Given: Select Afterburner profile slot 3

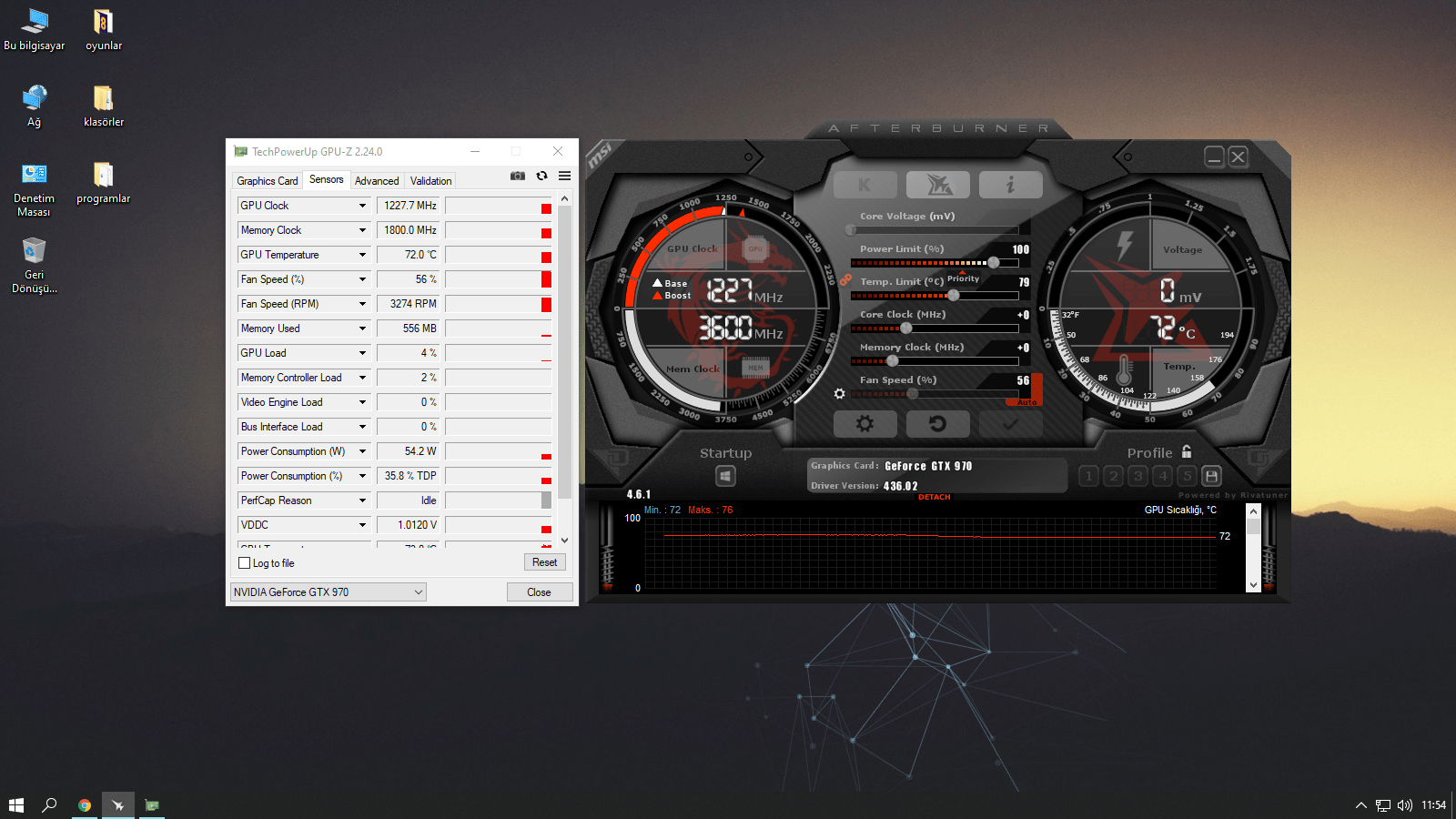Looking at the screenshot, I should 1138,476.
